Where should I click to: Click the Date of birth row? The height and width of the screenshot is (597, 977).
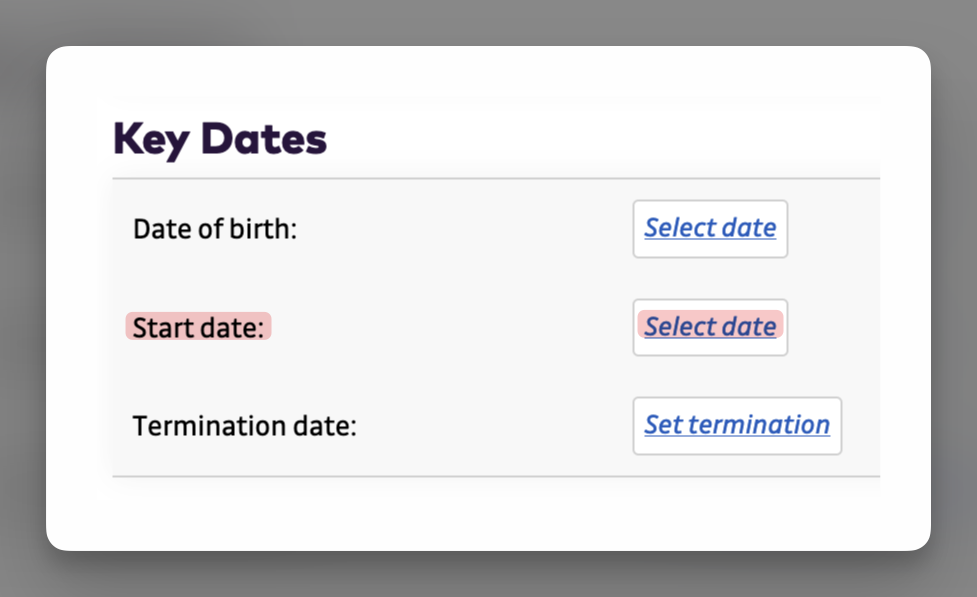(x=450, y=228)
